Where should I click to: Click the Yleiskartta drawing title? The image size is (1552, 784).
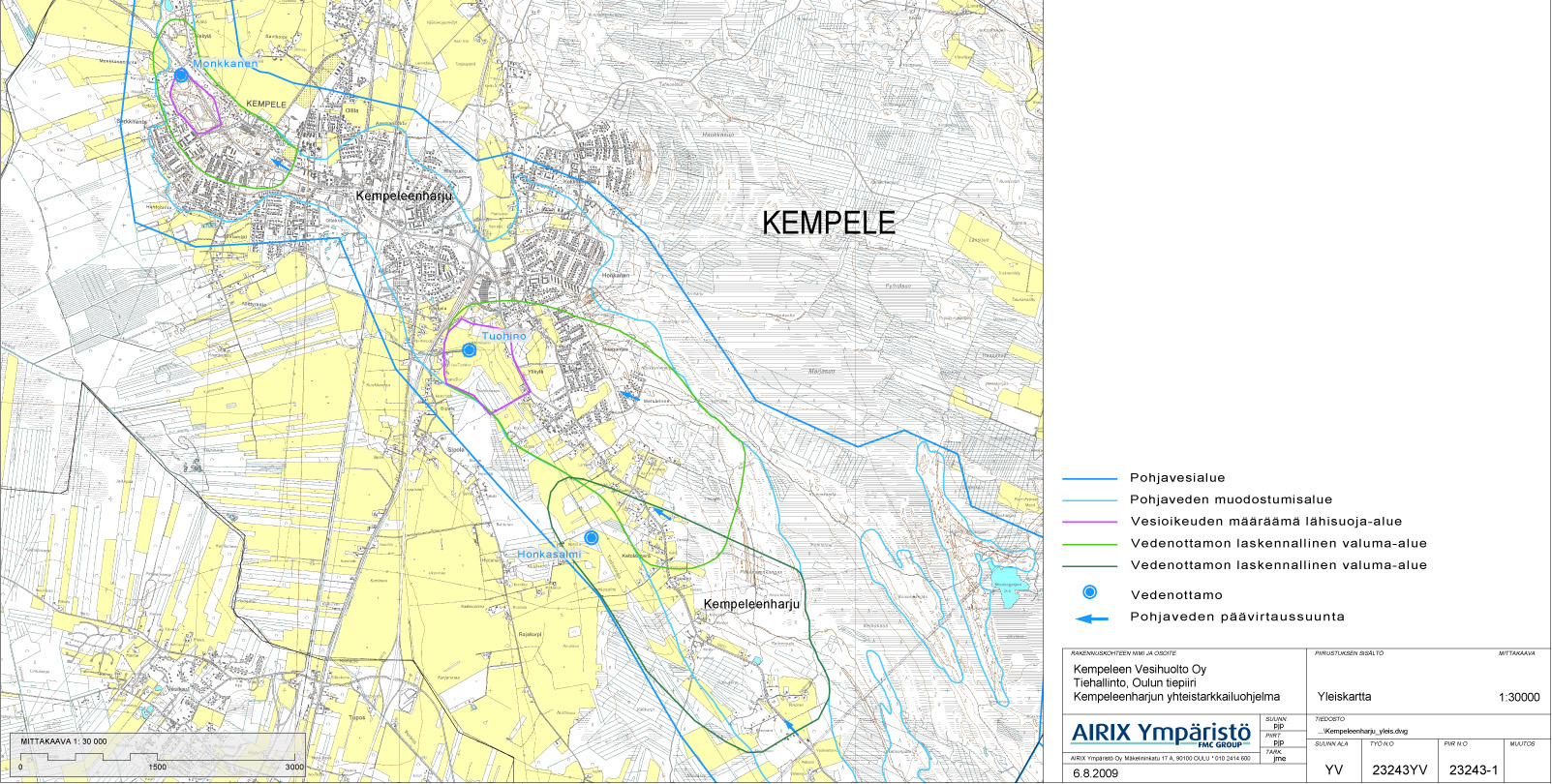pyautogui.click(x=1344, y=697)
